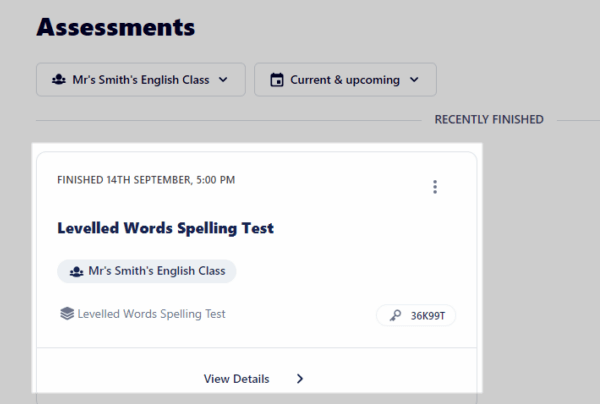Screen dimensions: 600x404
Task: Open the three-dot menu on the assessment card
Action: [x=435, y=187]
